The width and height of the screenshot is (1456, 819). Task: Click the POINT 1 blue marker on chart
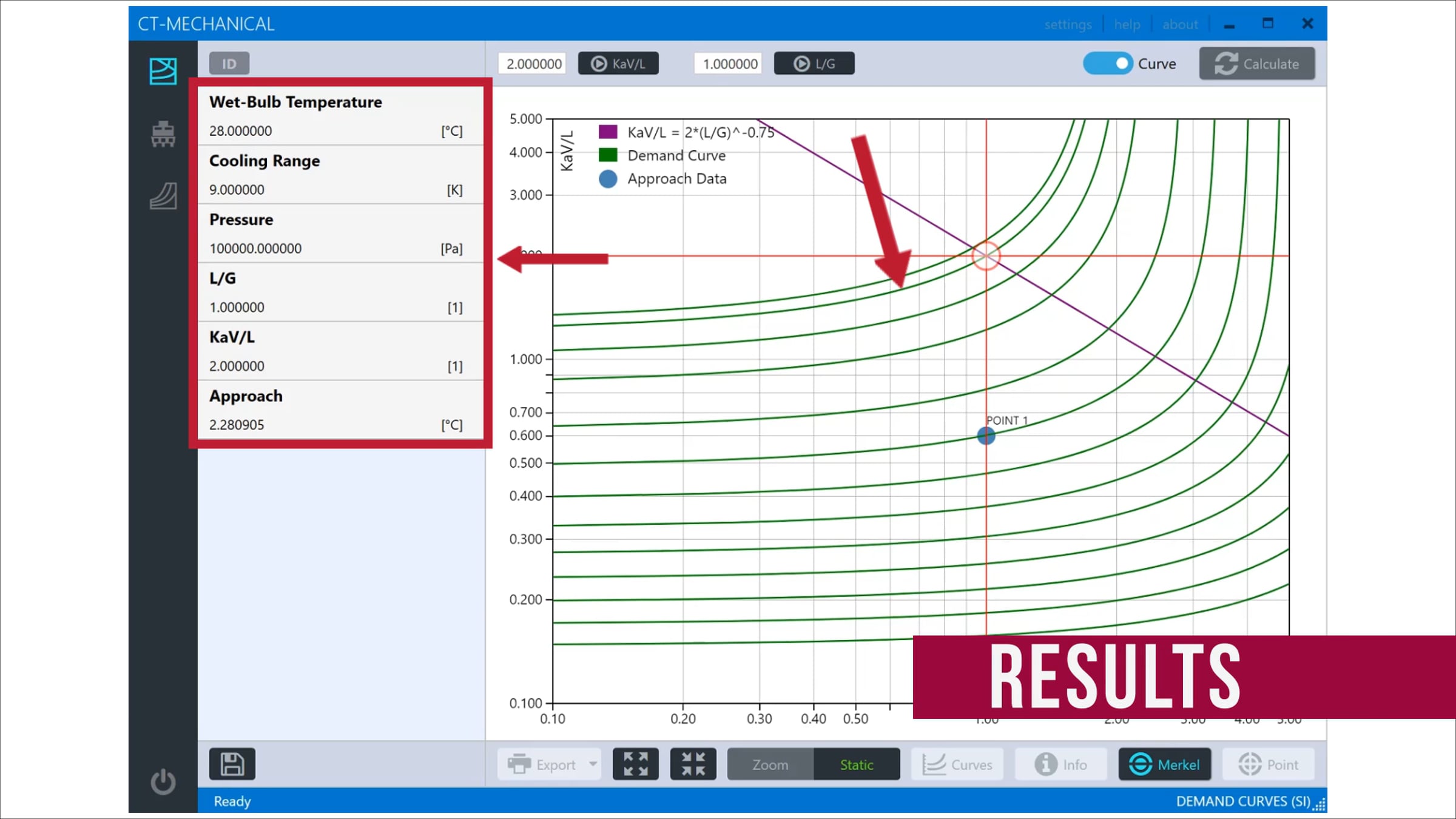[986, 436]
